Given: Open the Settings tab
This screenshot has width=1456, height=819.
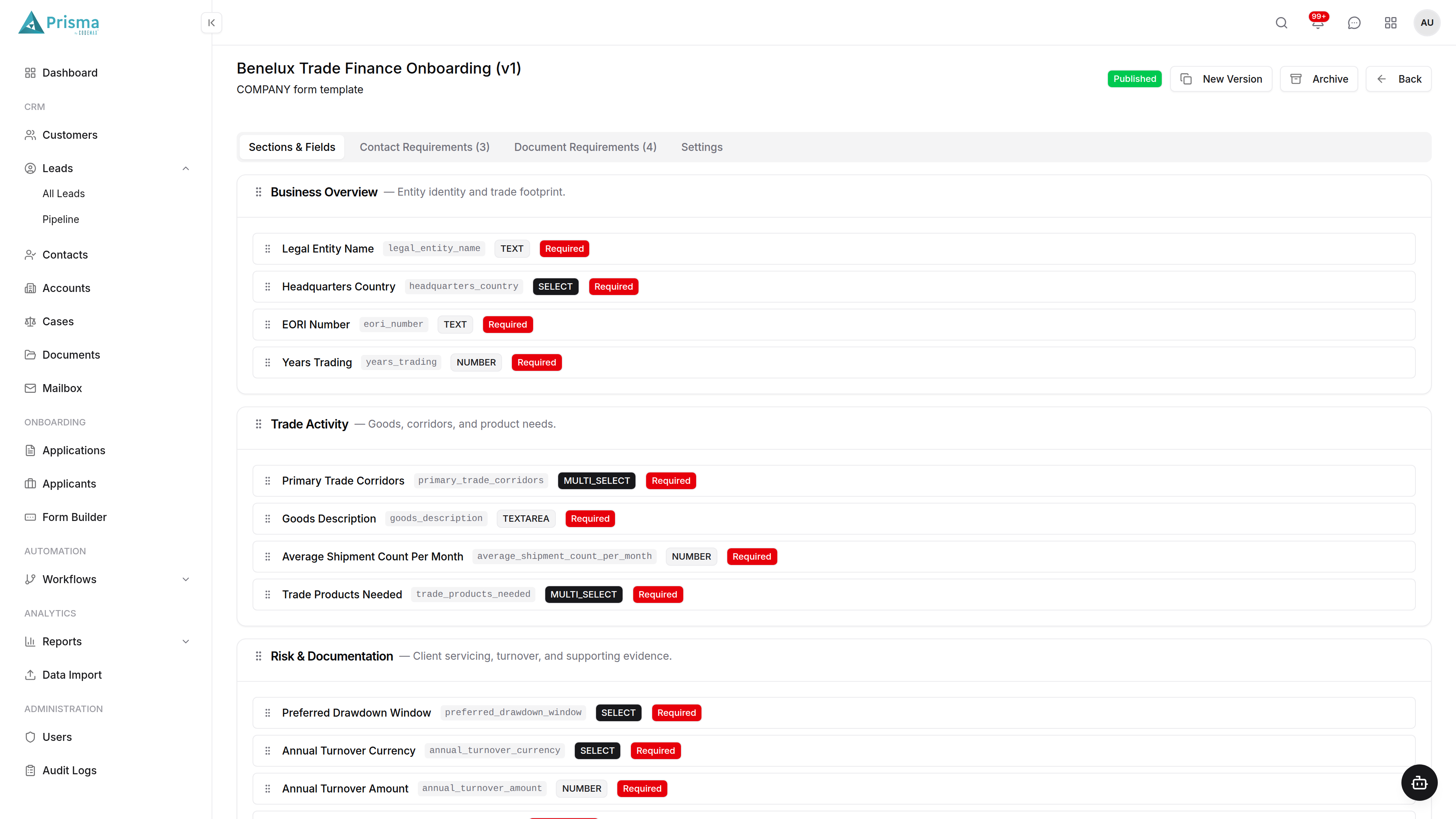Looking at the screenshot, I should (x=701, y=147).
